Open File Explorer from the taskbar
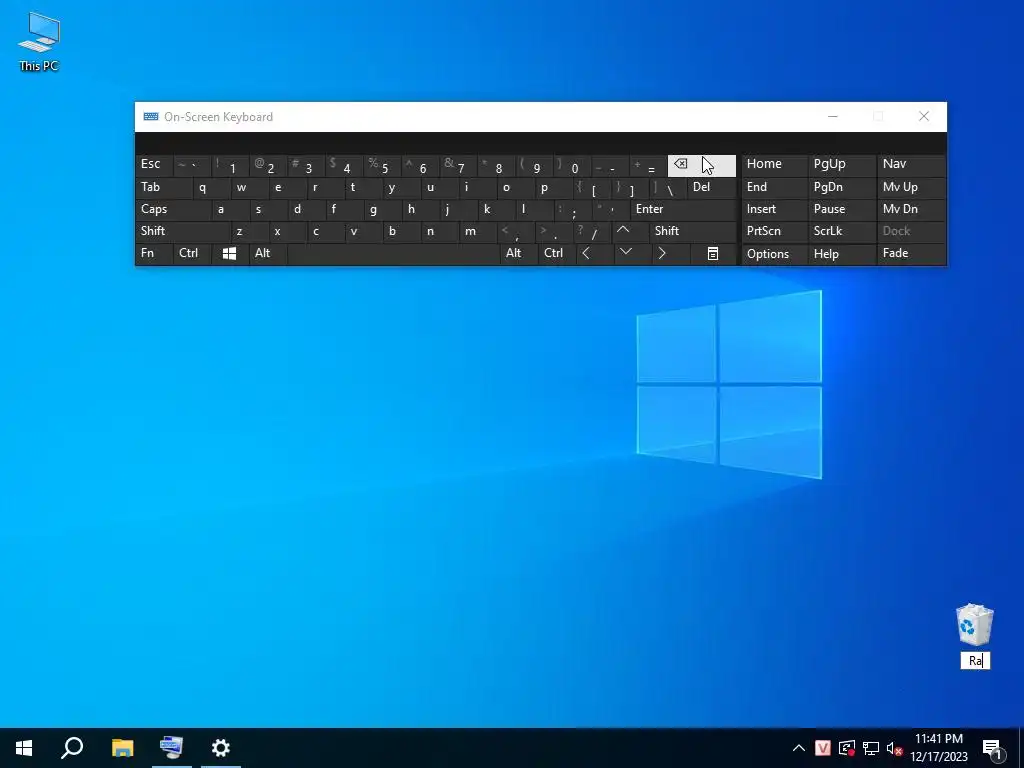Viewport: 1024px width, 768px height. click(122, 748)
